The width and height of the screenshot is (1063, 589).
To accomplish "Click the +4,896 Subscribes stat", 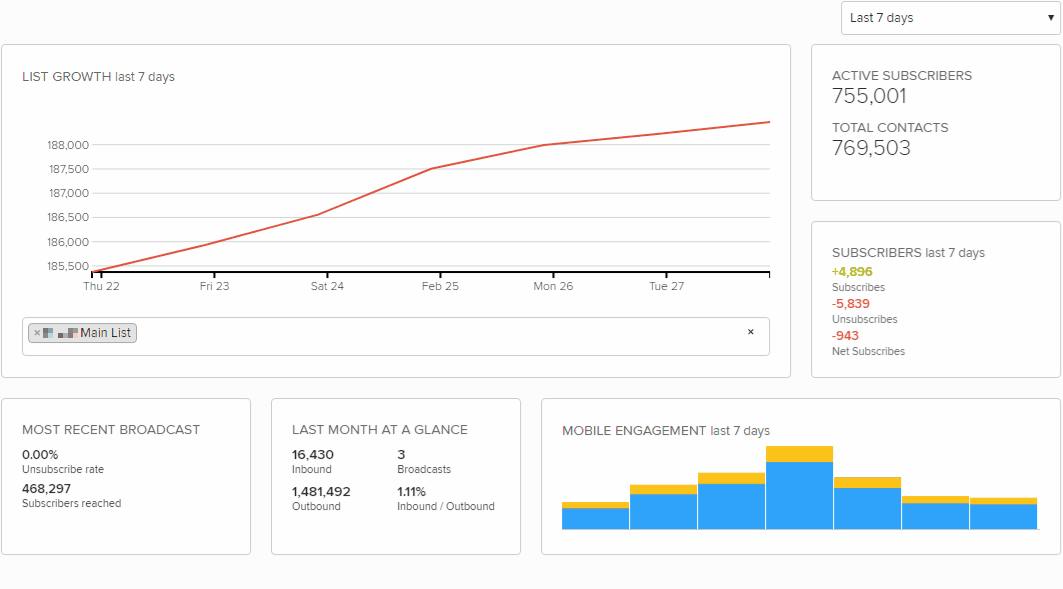I will tap(852, 270).
